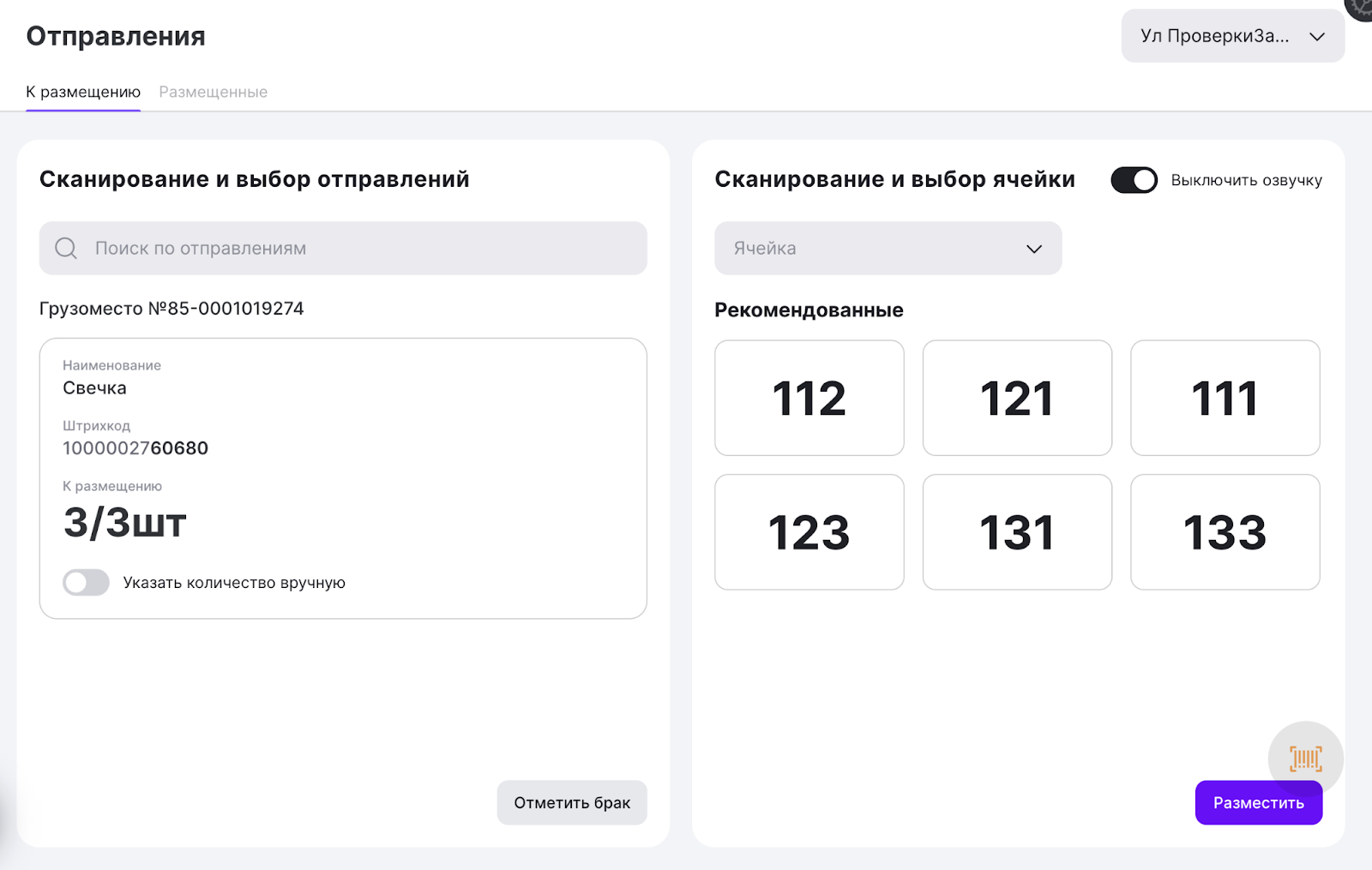Open the Ячейка cell dropdown

click(888, 249)
